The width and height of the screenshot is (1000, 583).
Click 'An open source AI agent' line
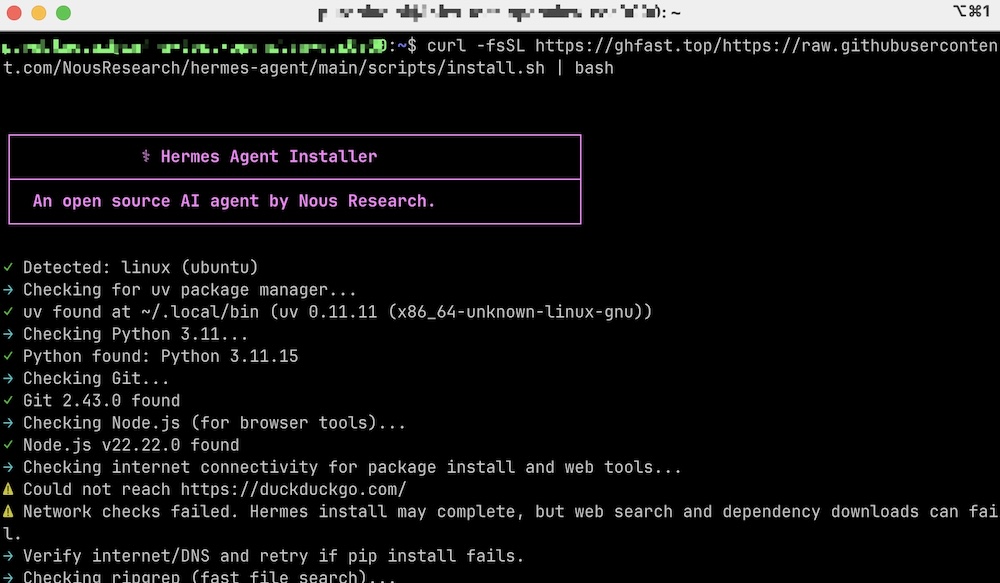coord(233,202)
